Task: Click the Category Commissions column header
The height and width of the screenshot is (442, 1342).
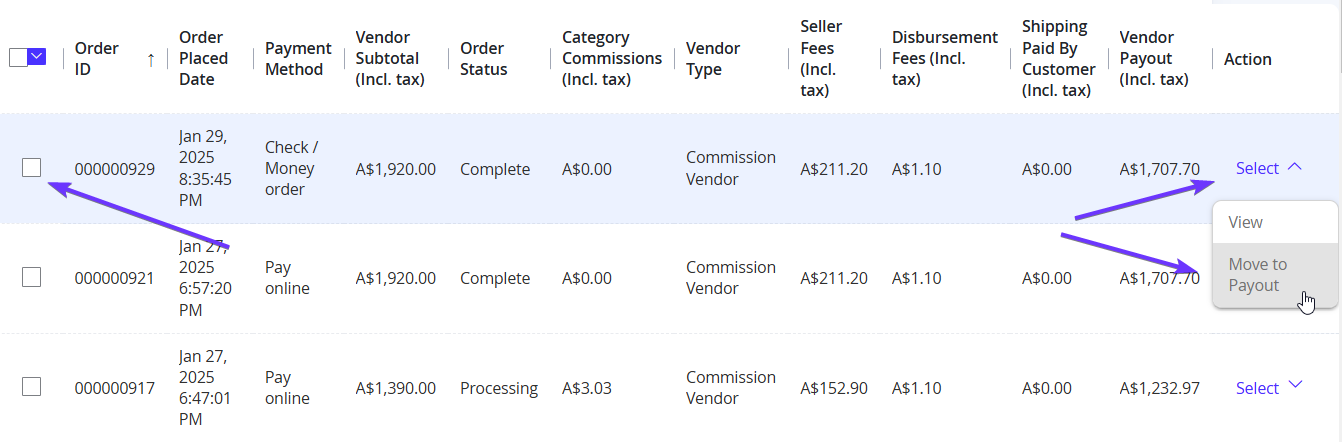Action: pos(611,58)
